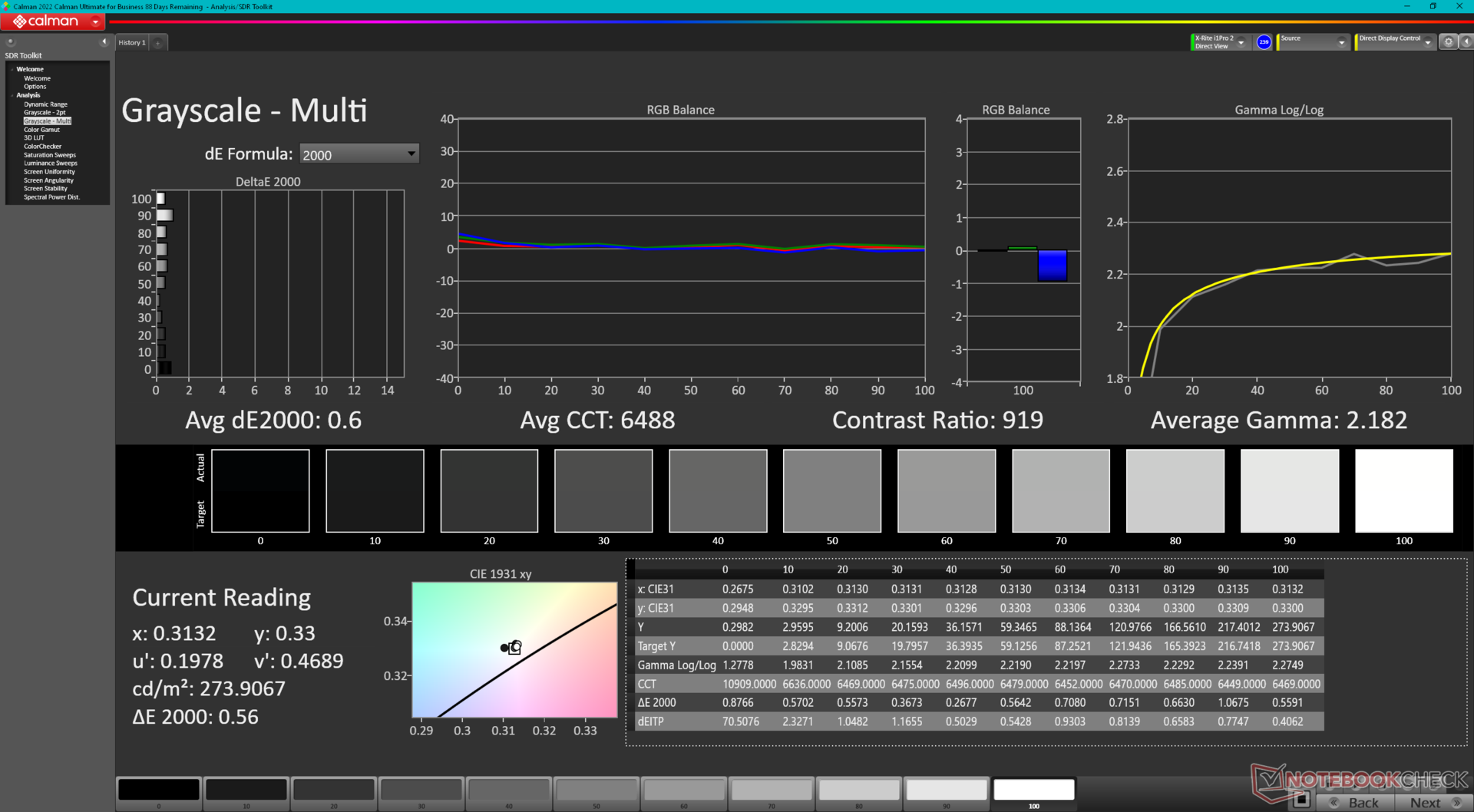The width and height of the screenshot is (1474, 812).
Task: Expand the dE Formula dropdown
Action: (359, 154)
